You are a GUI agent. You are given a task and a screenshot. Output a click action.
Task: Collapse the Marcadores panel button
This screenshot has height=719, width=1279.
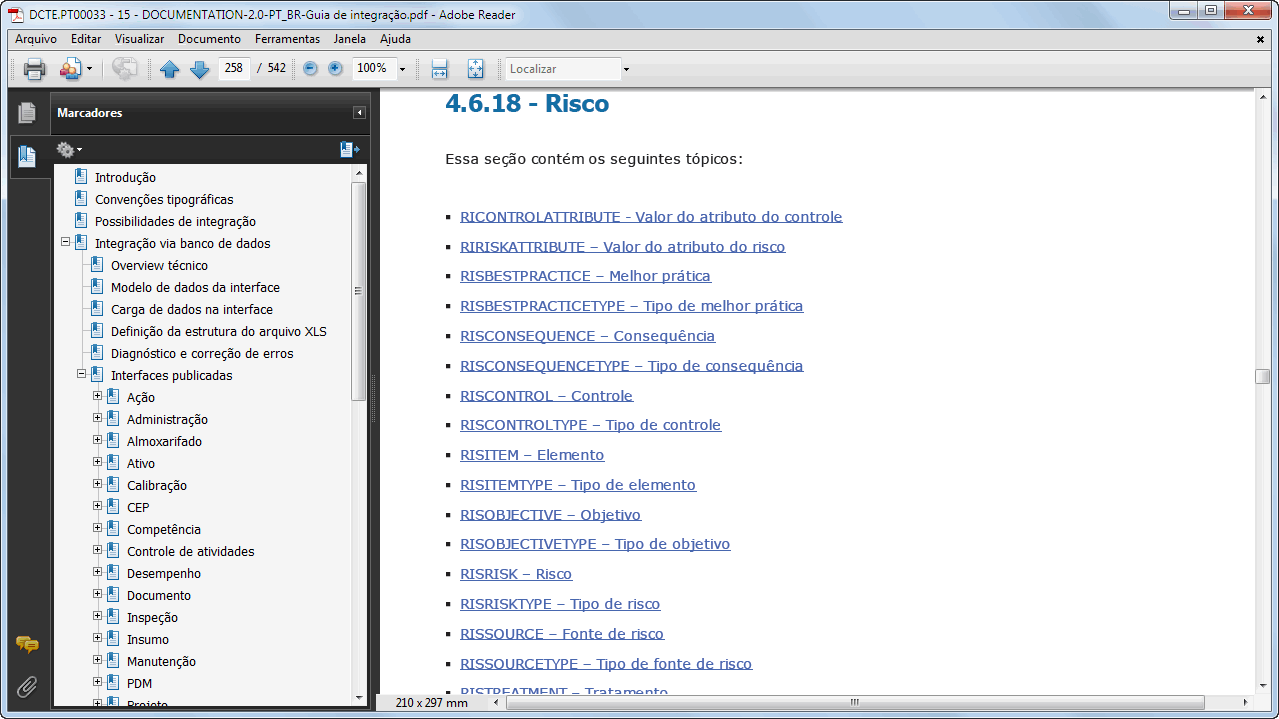point(359,113)
